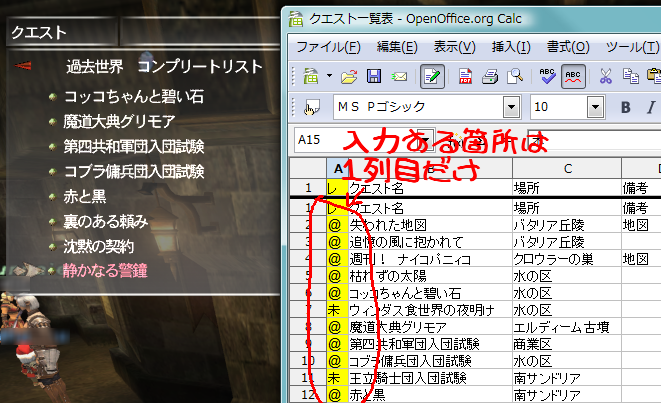Open the 編集(E) menu
661x403 pixels.
(x=397, y=47)
